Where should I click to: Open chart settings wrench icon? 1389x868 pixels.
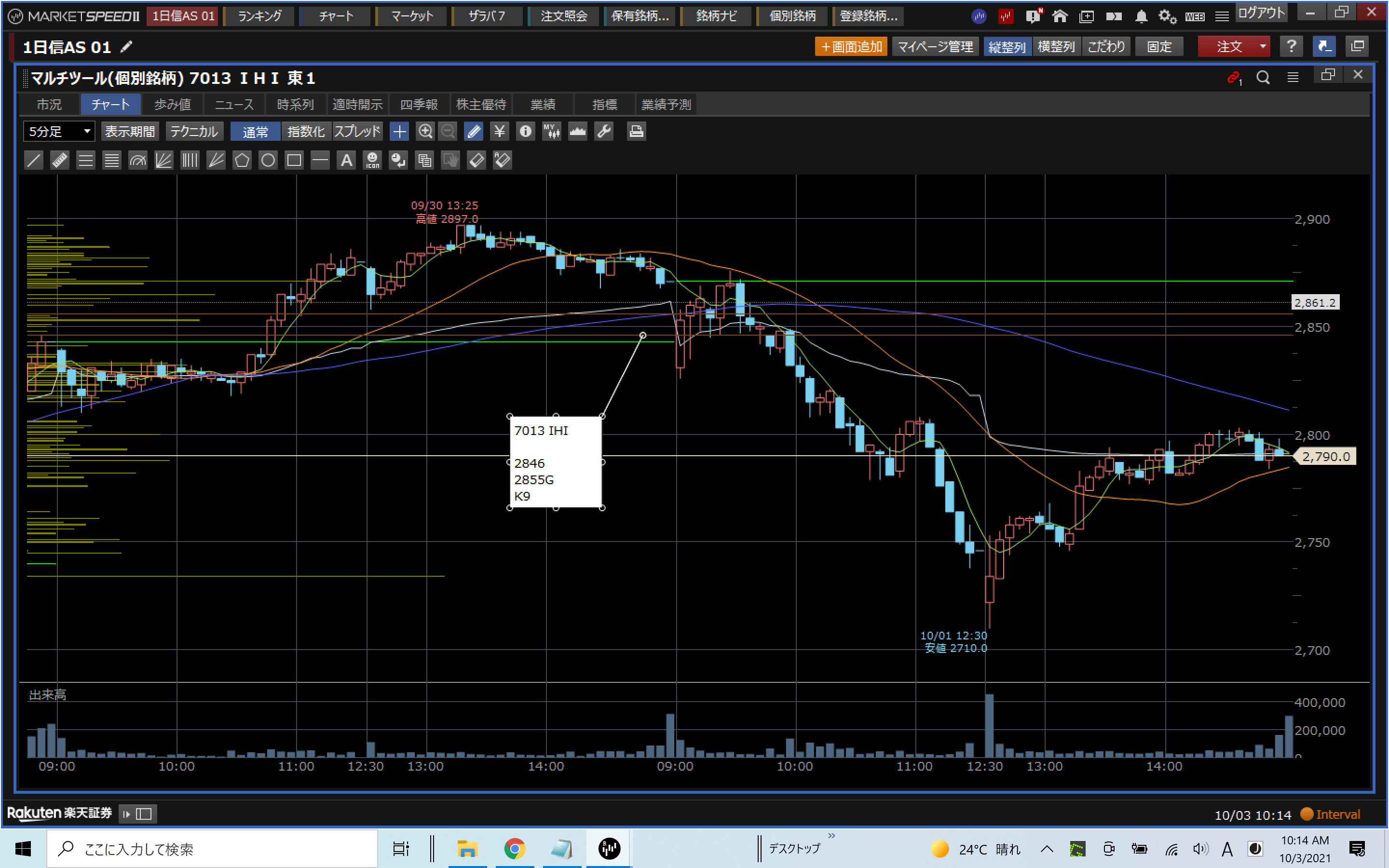[x=604, y=132]
